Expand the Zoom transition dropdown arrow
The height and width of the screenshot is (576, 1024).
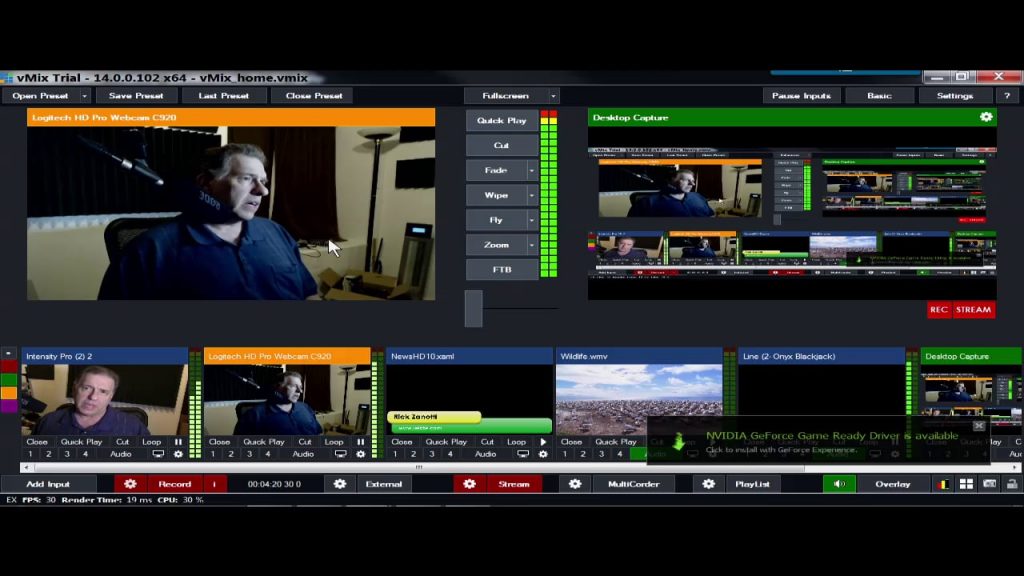pos(532,245)
